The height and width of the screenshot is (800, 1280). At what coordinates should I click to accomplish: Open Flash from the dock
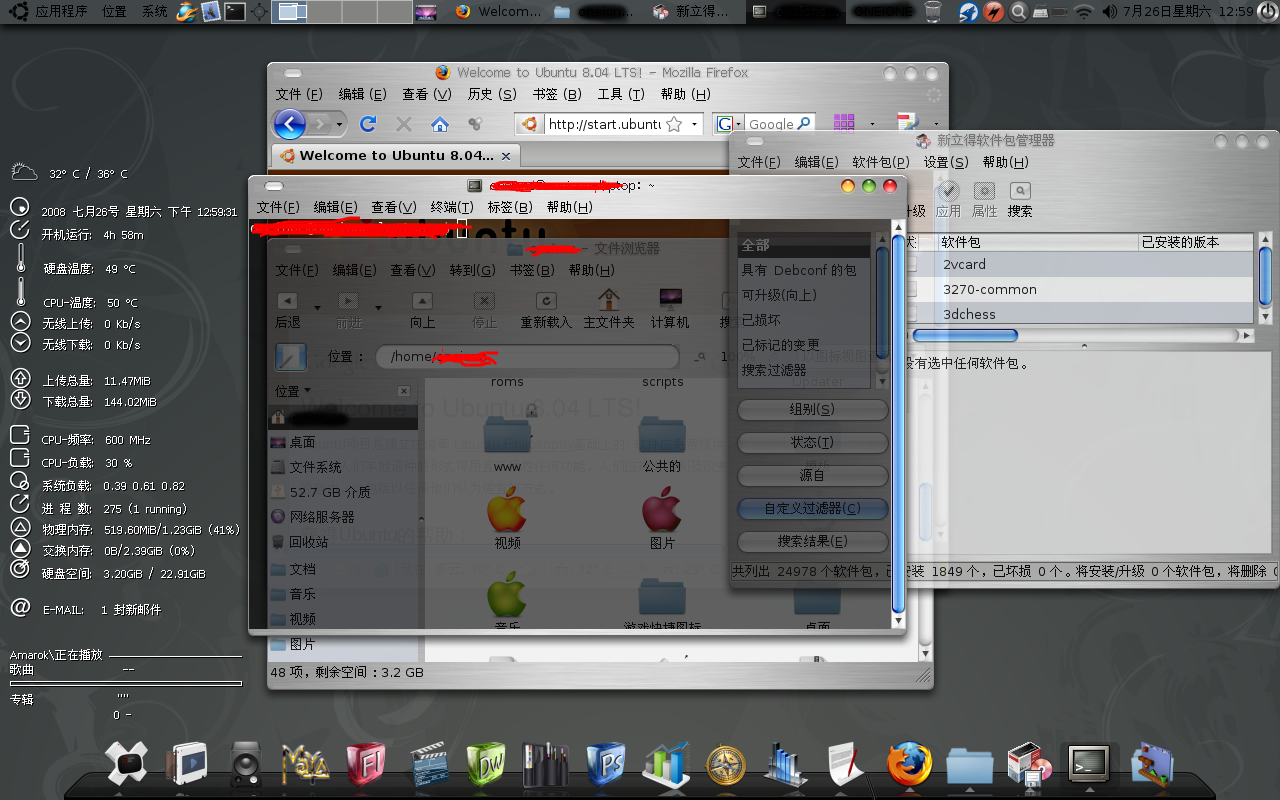(x=366, y=765)
